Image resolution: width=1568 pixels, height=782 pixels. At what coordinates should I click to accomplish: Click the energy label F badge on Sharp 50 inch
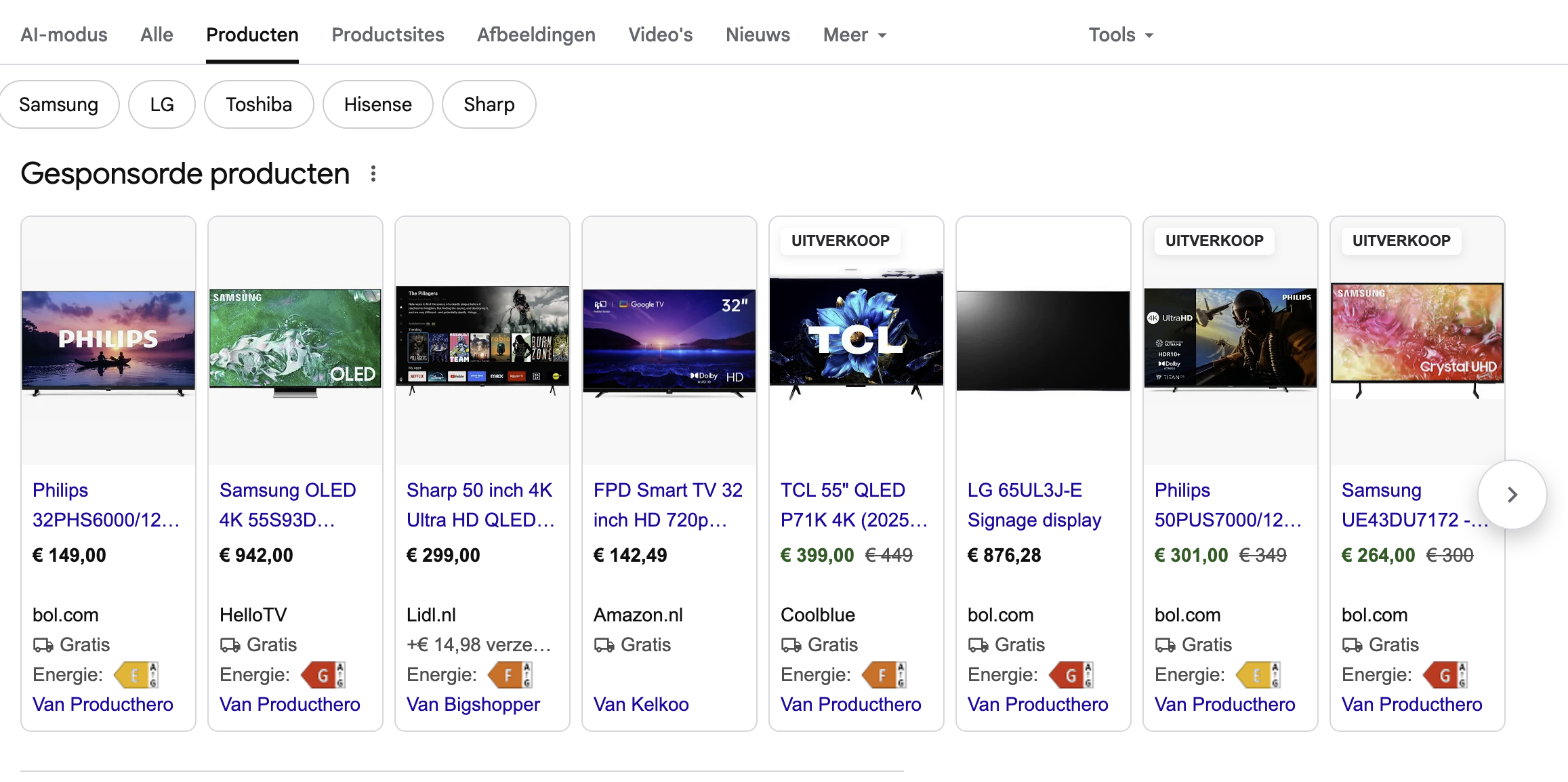(510, 675)
